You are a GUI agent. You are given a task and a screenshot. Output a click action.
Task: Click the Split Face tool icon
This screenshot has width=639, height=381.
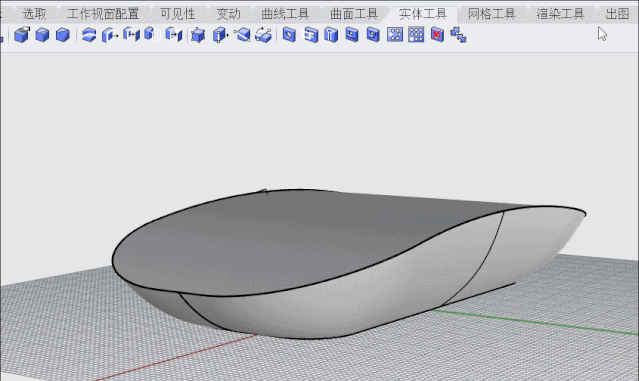[x=242, y=35]
